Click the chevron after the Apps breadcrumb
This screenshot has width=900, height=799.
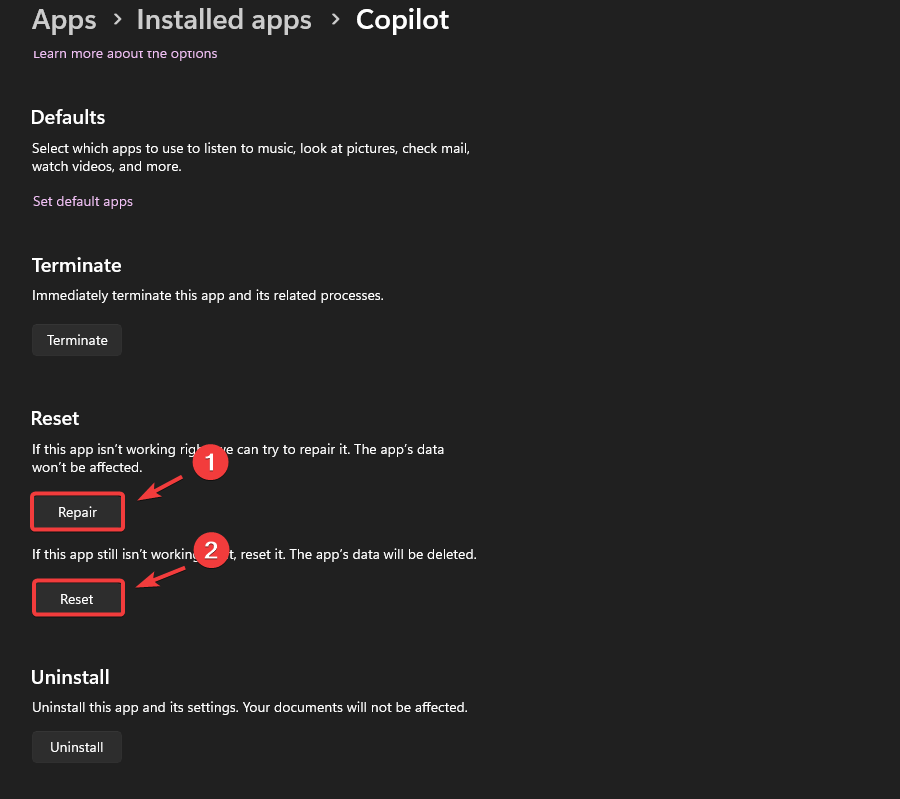click(x=117, y=21)
